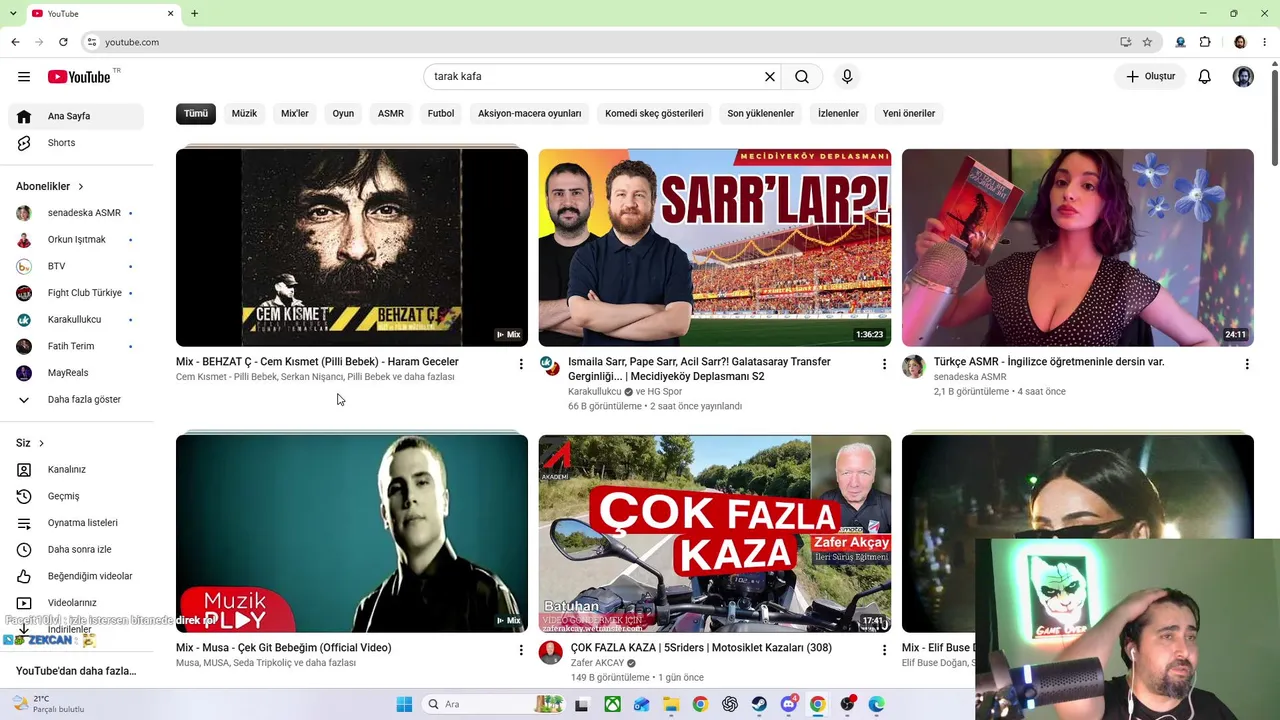Click the Oluştur create button
This screenshot has width=1280, height=720.
tap(1150, 77)
